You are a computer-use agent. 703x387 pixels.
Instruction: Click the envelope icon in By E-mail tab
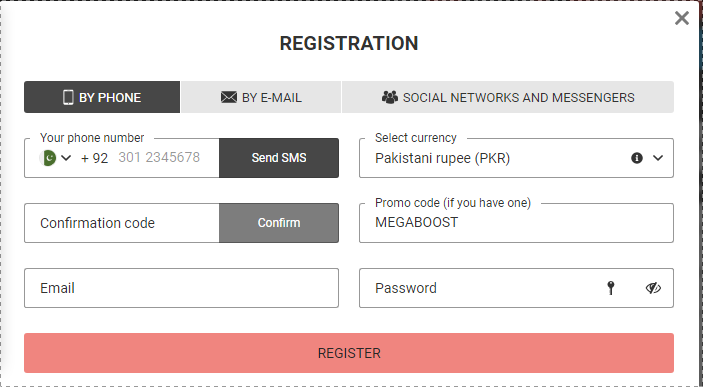[x=229, y=97]
